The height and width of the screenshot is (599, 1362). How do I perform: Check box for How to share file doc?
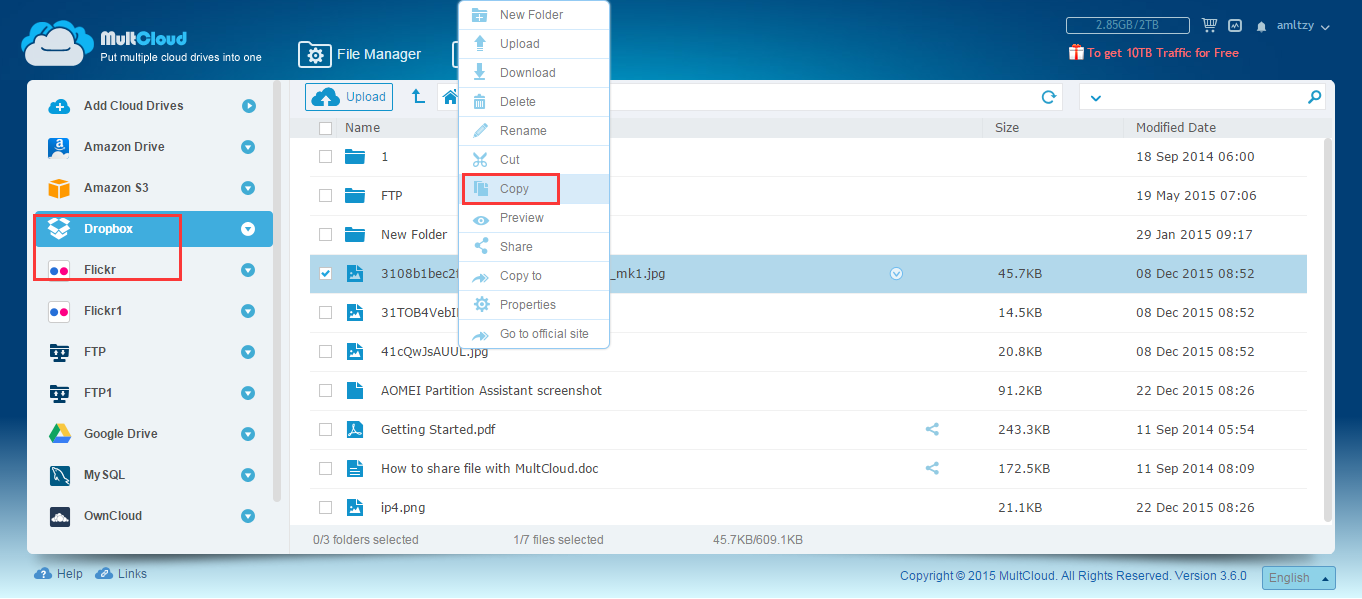(x=325, y=469)
